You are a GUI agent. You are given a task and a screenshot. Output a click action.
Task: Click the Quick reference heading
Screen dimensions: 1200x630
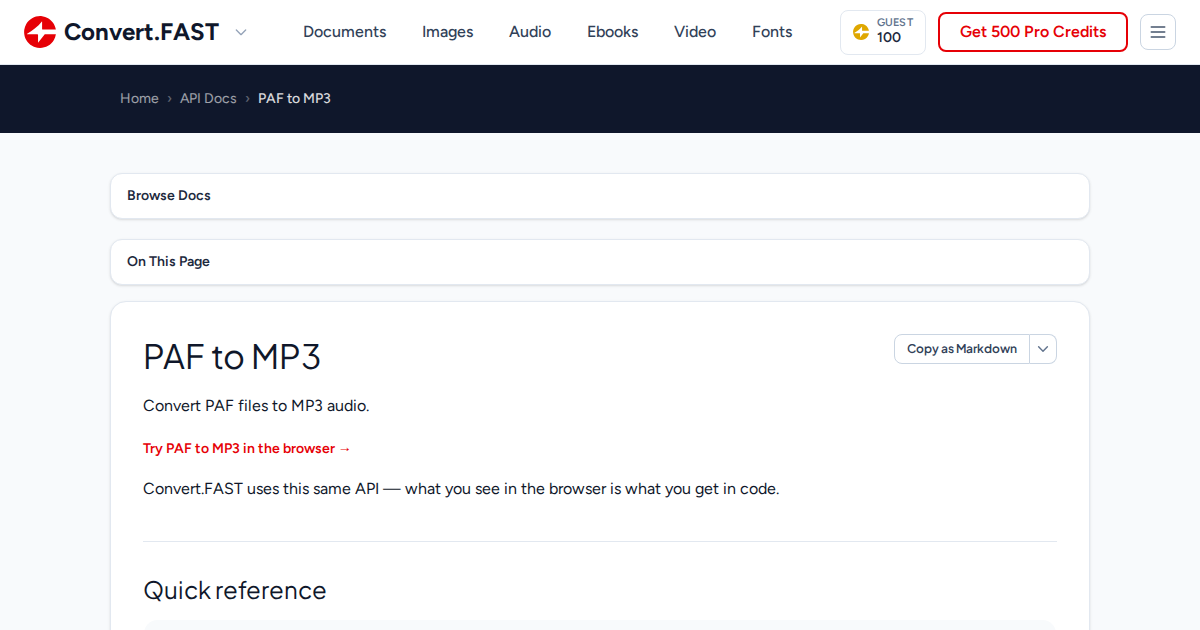coord(235,590)
